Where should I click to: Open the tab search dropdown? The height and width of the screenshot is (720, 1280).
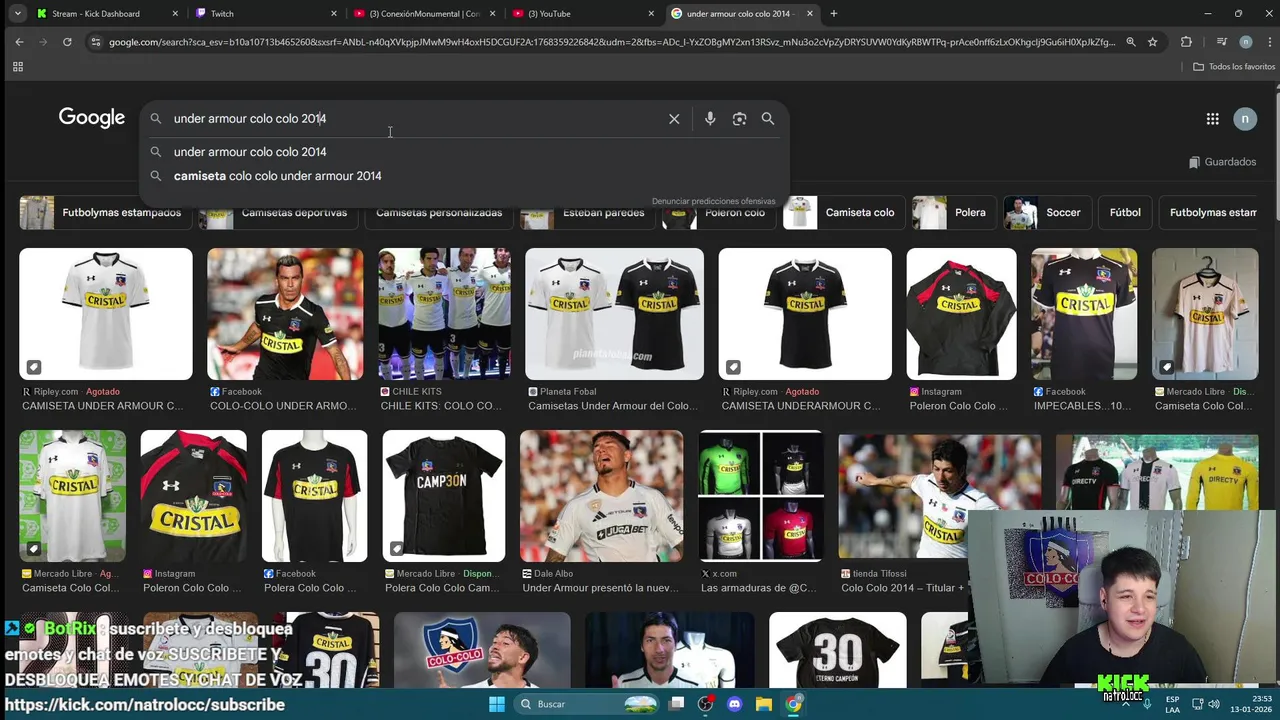click(17, 14)
